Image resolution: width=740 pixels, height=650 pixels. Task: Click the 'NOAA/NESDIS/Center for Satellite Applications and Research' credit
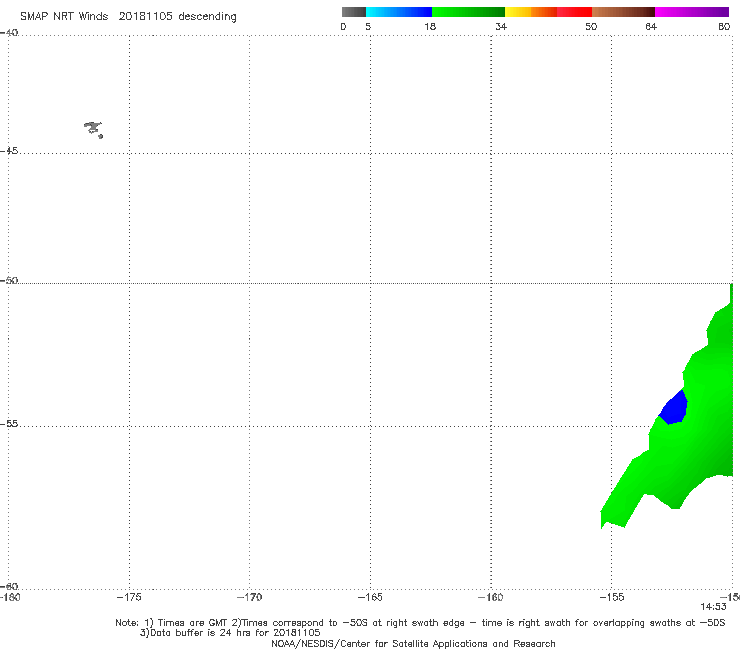click(x=413, y=644)
